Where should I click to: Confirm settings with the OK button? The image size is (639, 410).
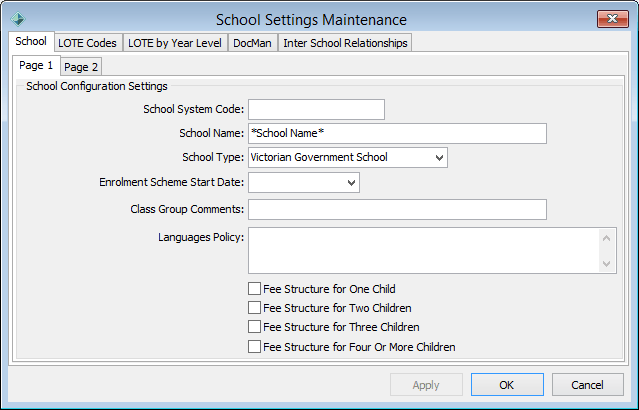tap(507, 385)
